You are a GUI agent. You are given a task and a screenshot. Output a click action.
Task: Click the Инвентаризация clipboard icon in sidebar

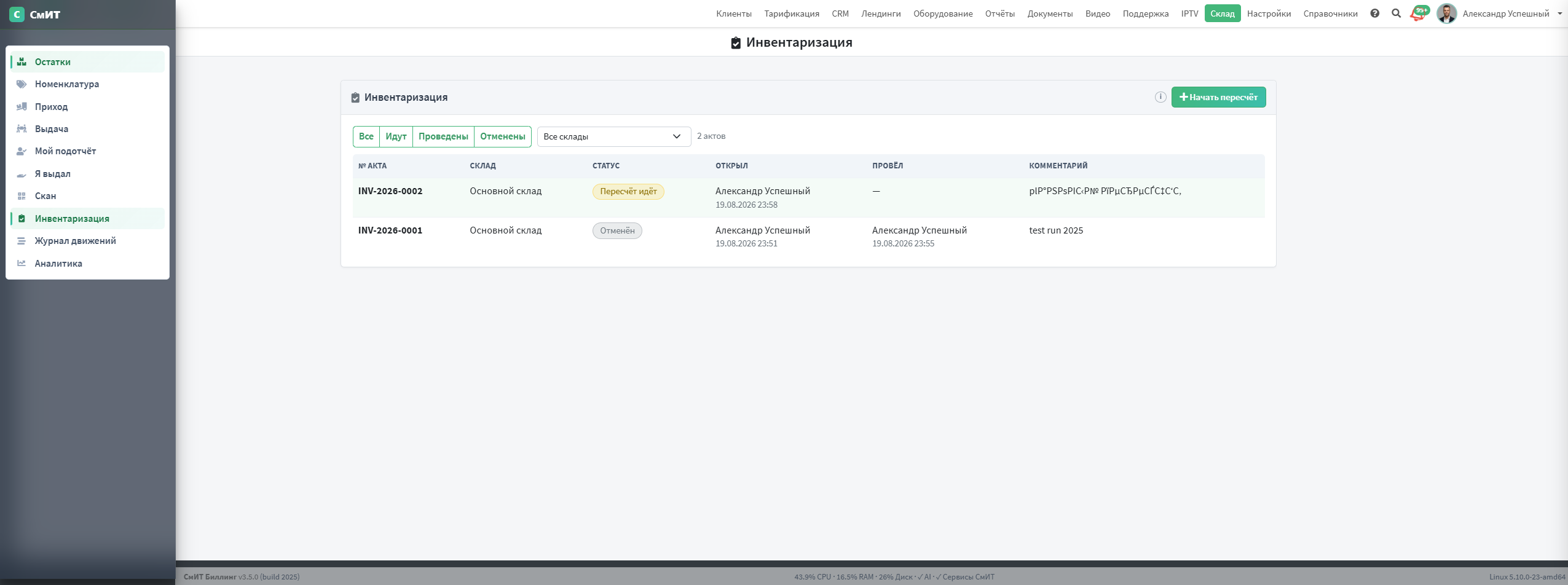point(22,219)
